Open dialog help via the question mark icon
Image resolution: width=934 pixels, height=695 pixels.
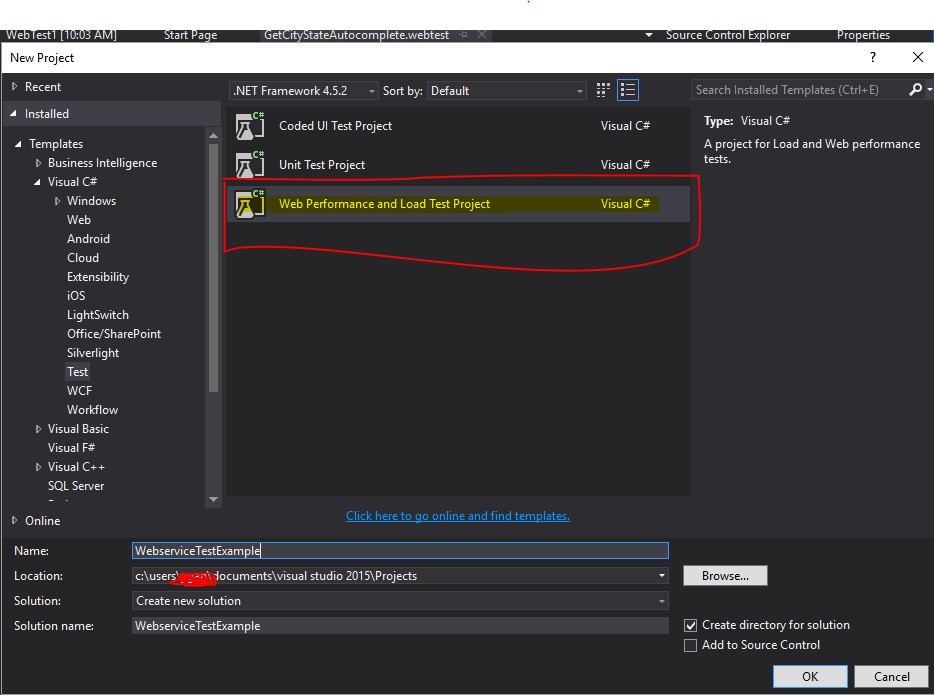pyautogui.click(x=872, y=57)
